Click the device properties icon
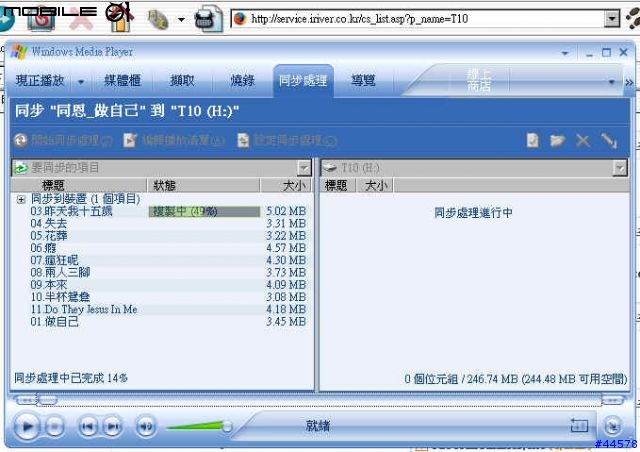This screenshot has width=640, height=452. click(533, 140)
